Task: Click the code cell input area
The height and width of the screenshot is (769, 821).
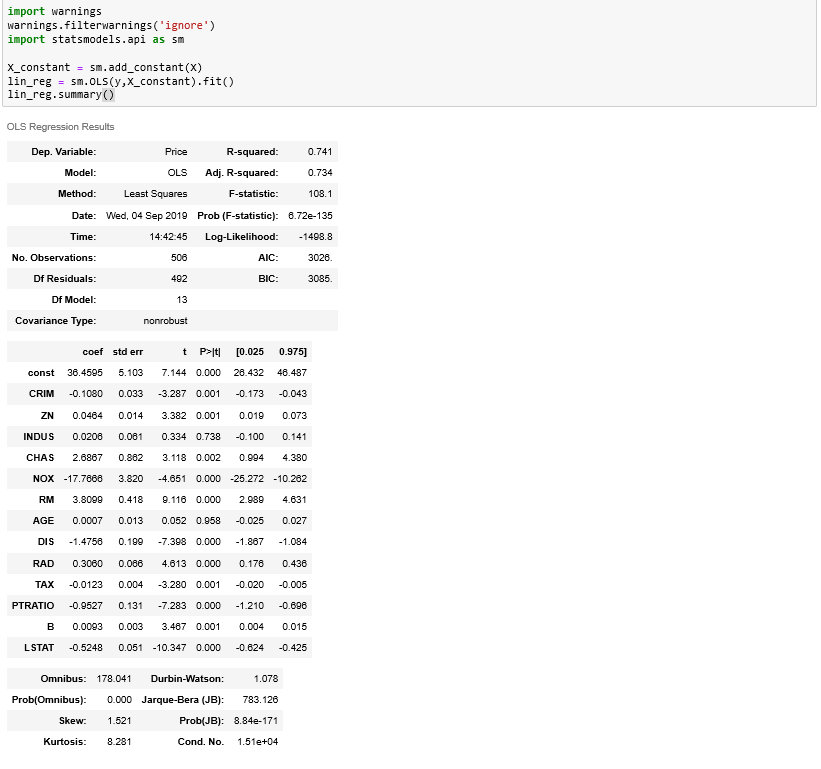Action: click(x=409, y=53)
